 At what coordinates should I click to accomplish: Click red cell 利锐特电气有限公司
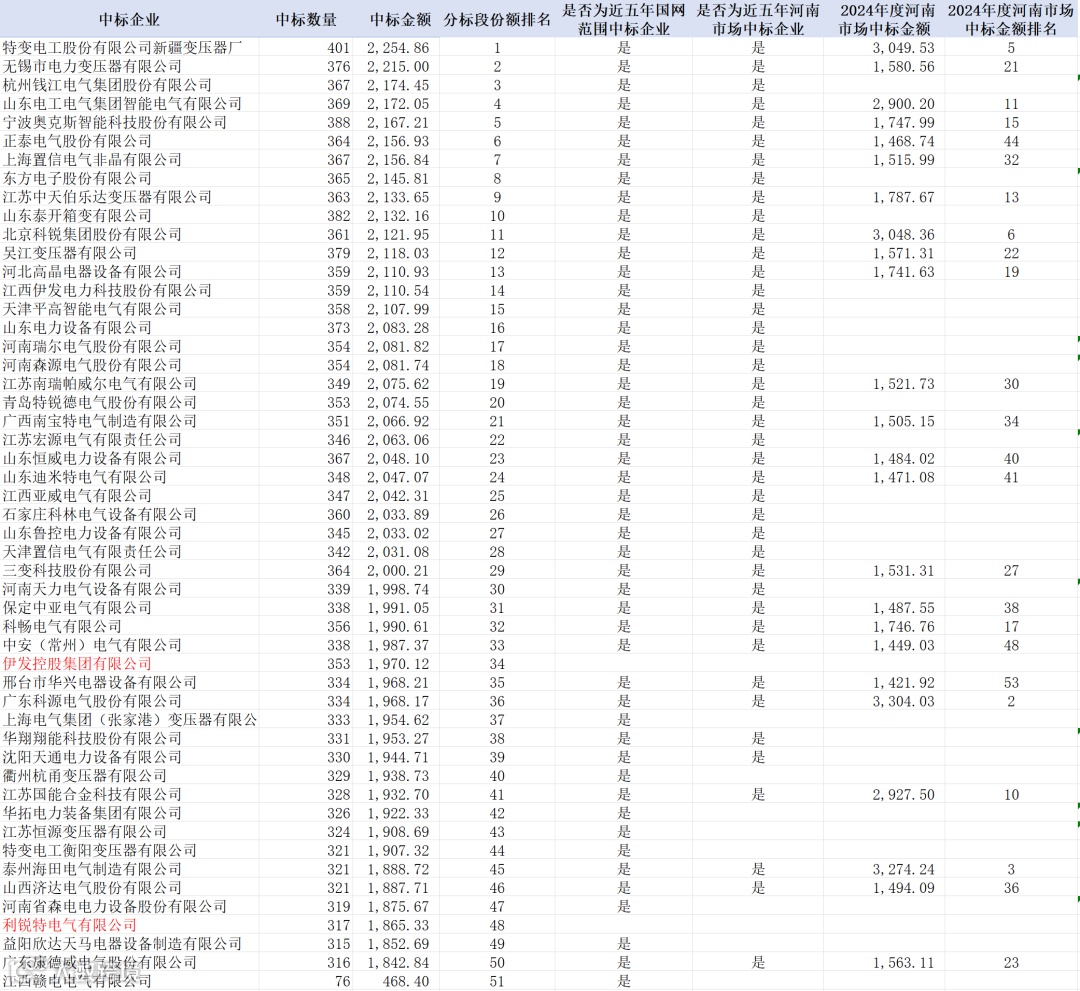(69, 925)
